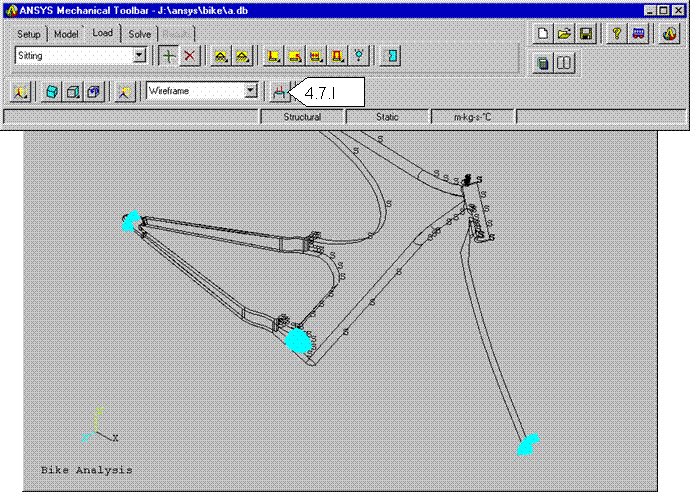This screenshot has width=690, height=492.
Task: Open a database with the folder icon
Action: click(x=564, y=34)
